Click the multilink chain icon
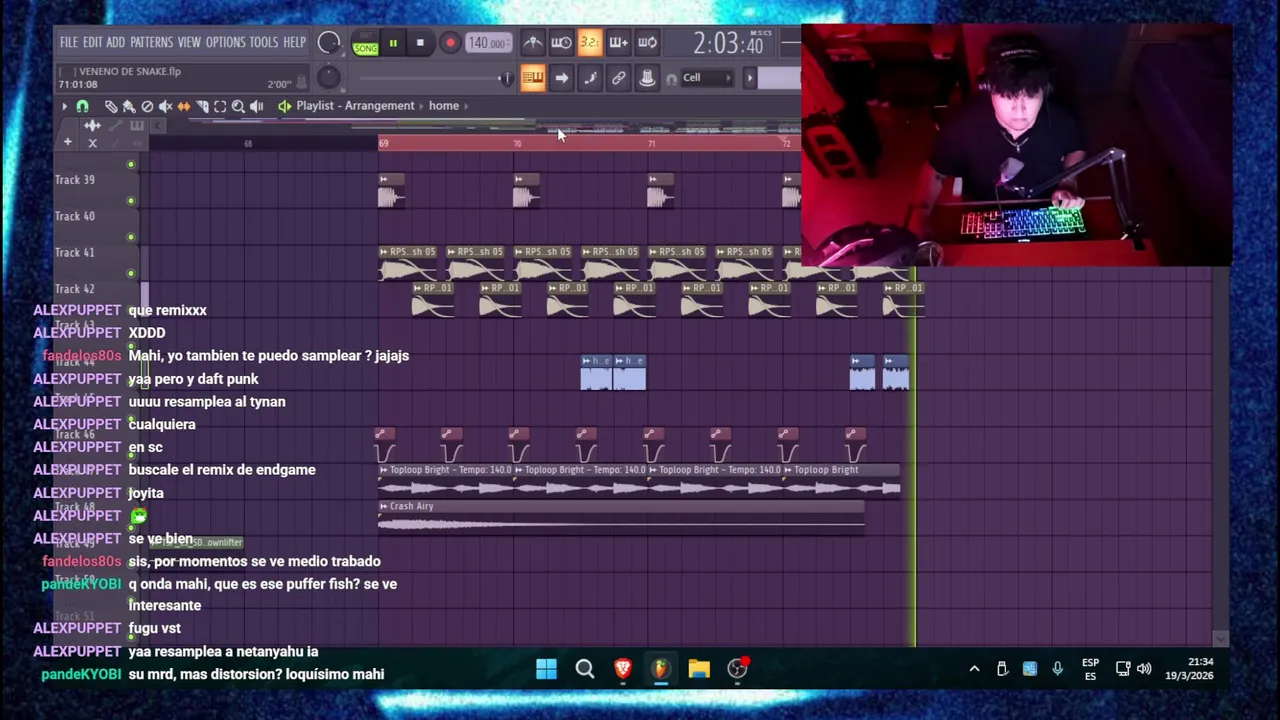This screenshot has height=720, width=1280. click(x=618, y=78)
